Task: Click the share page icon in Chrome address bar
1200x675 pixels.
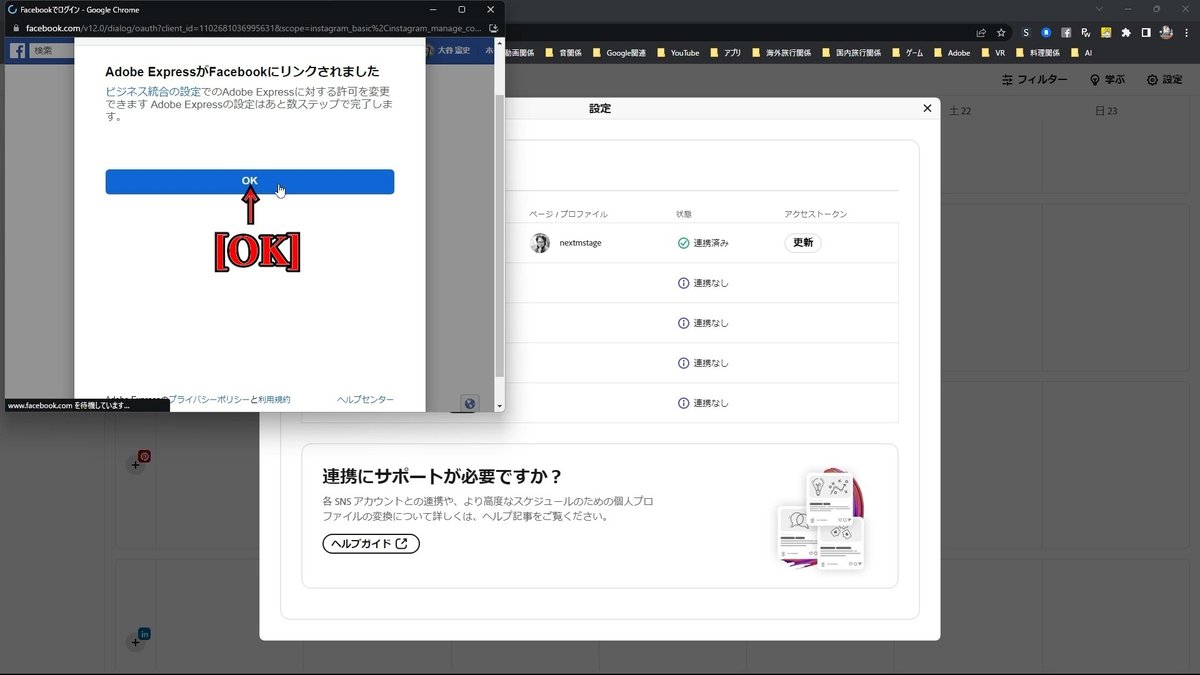Action: pos(981,32)
